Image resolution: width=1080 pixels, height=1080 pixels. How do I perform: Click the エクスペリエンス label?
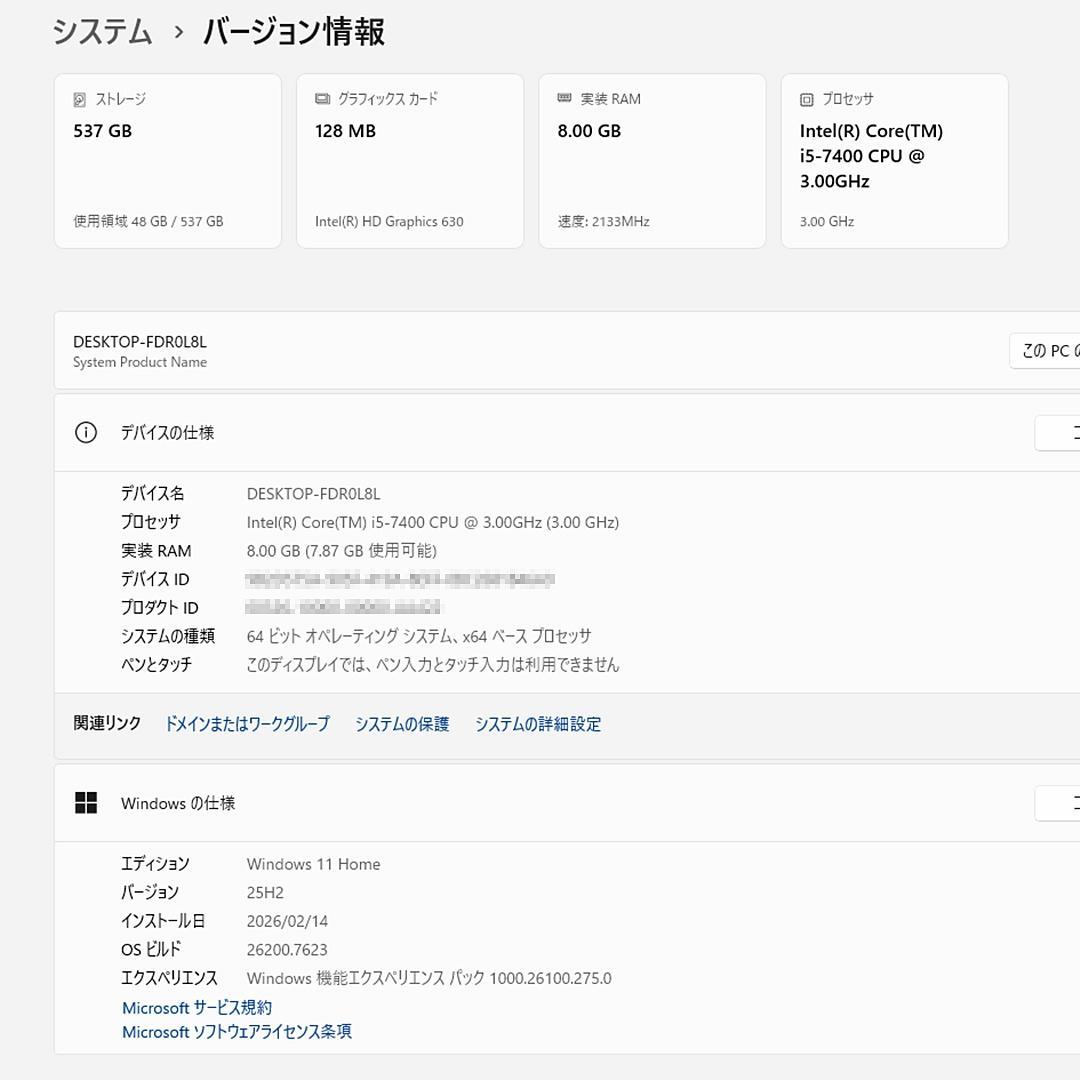(x=169, y=977)
